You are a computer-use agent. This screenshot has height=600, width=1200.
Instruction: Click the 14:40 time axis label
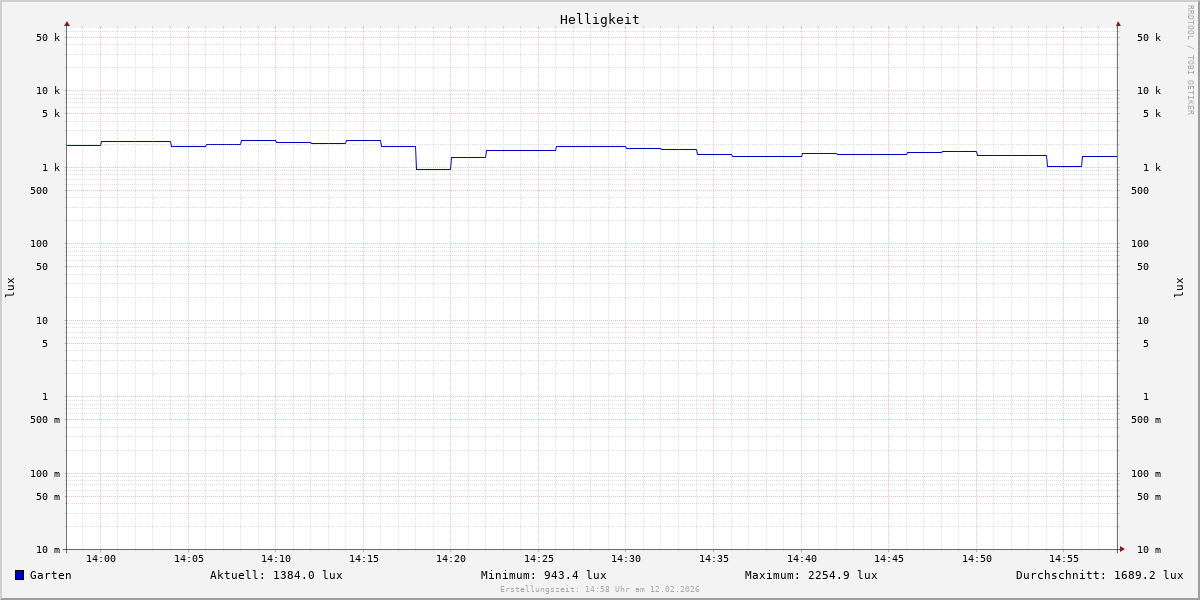tap(802, 559)
